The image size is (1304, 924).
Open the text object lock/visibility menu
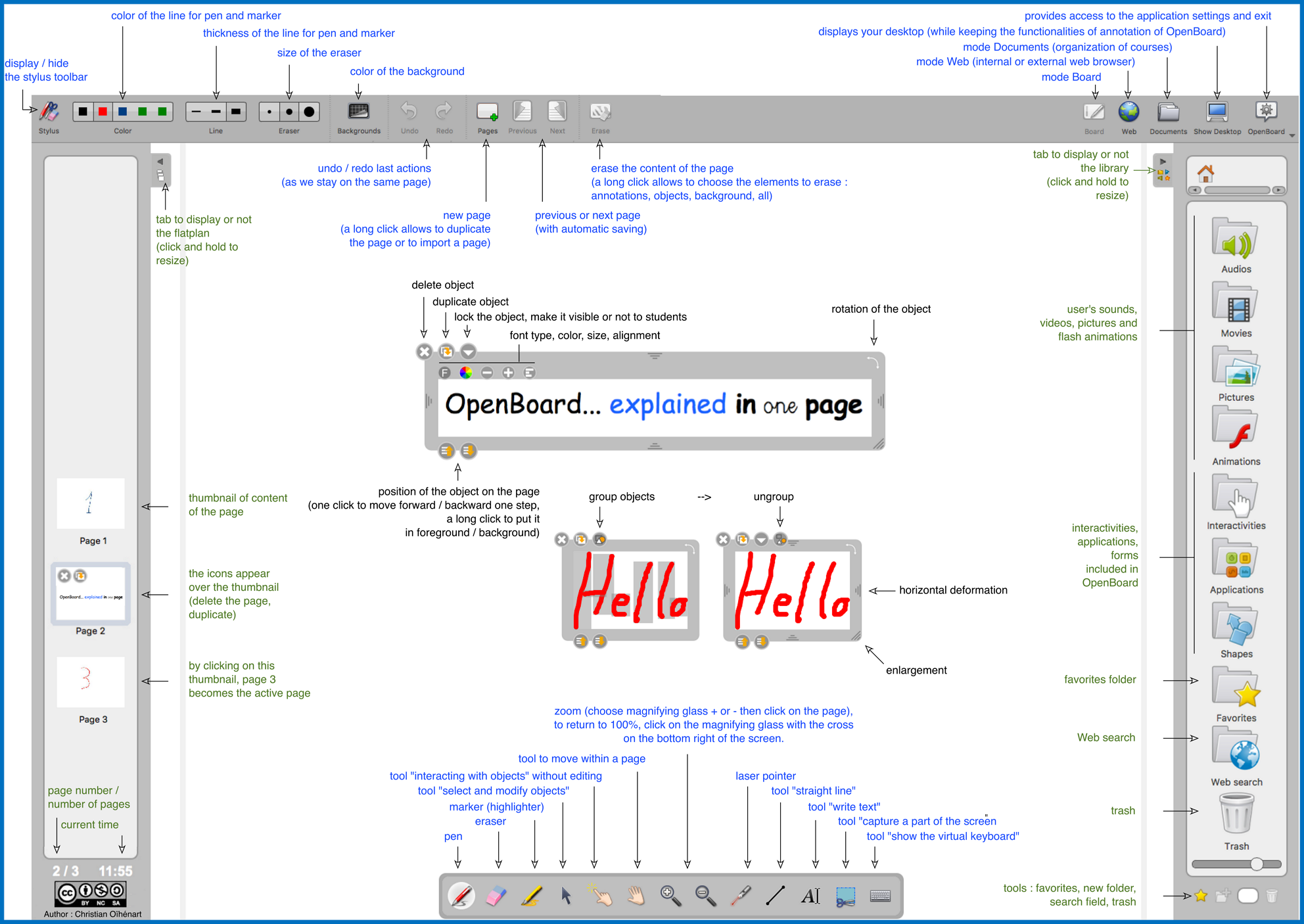(468, 352)
